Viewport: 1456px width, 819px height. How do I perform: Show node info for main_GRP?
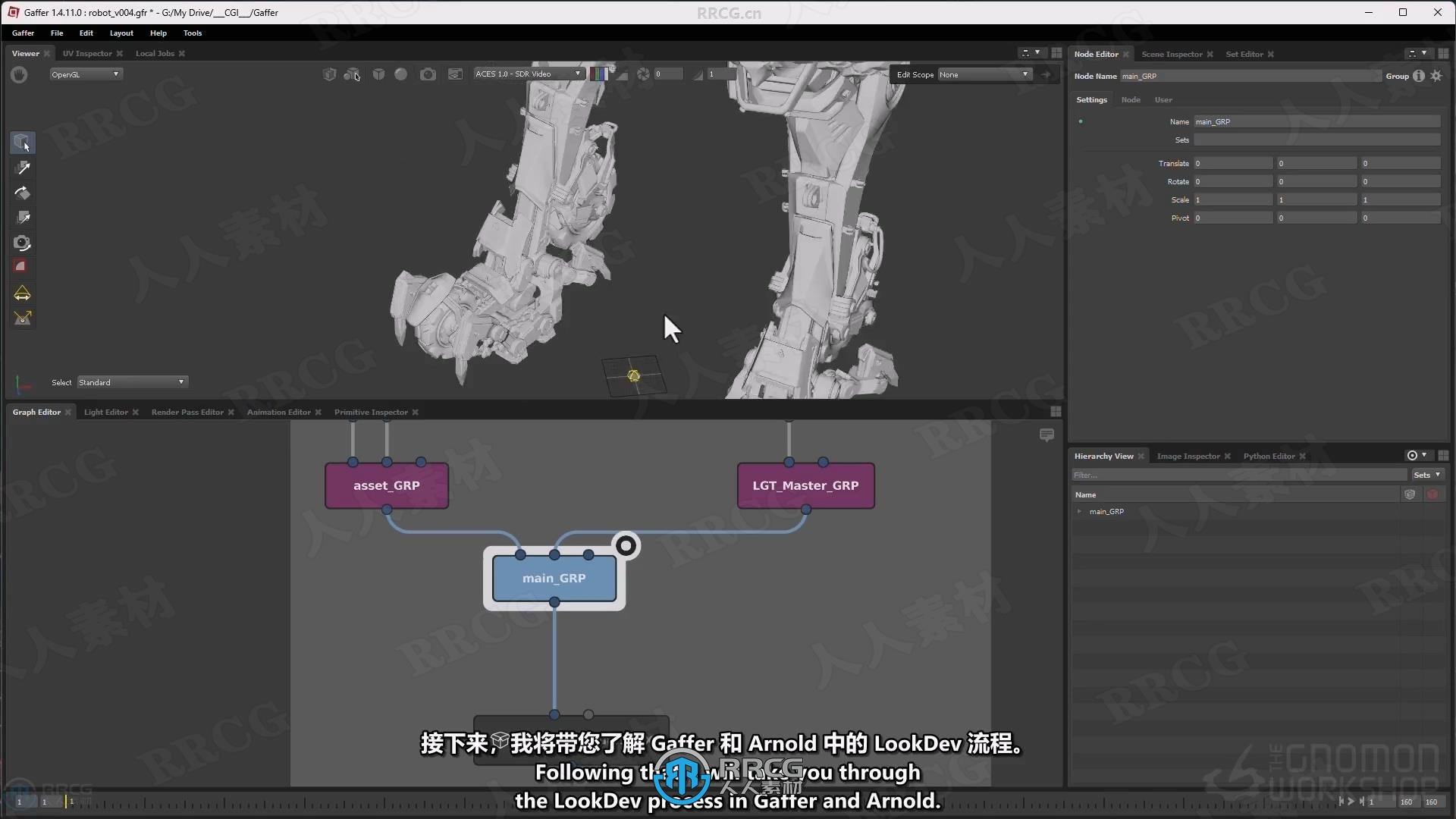coord(1419,76)
